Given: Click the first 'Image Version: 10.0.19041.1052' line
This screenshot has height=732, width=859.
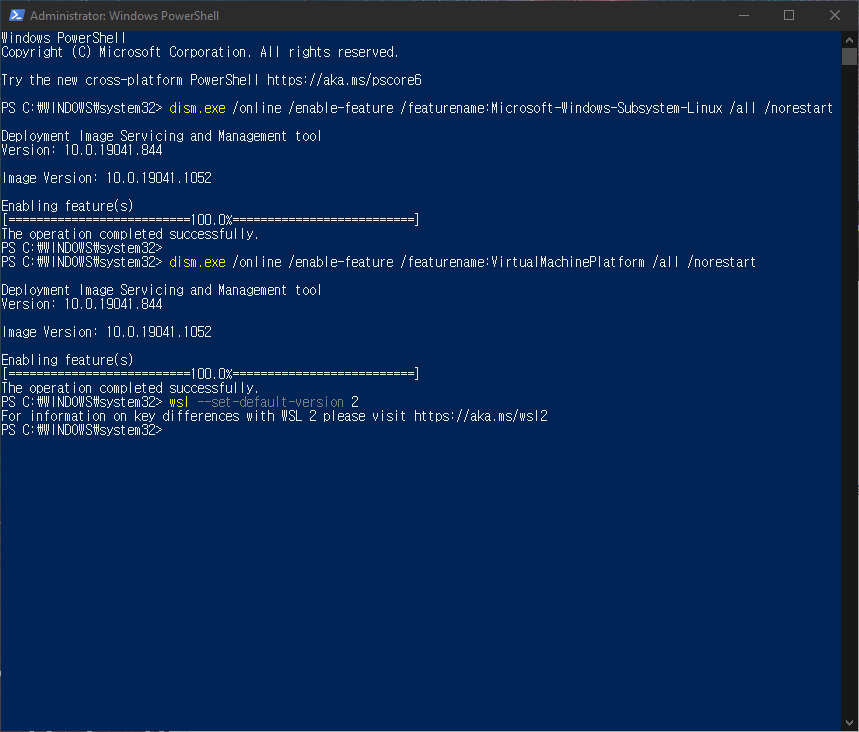Looking at the screenshot, I should [x=106, y=178].
